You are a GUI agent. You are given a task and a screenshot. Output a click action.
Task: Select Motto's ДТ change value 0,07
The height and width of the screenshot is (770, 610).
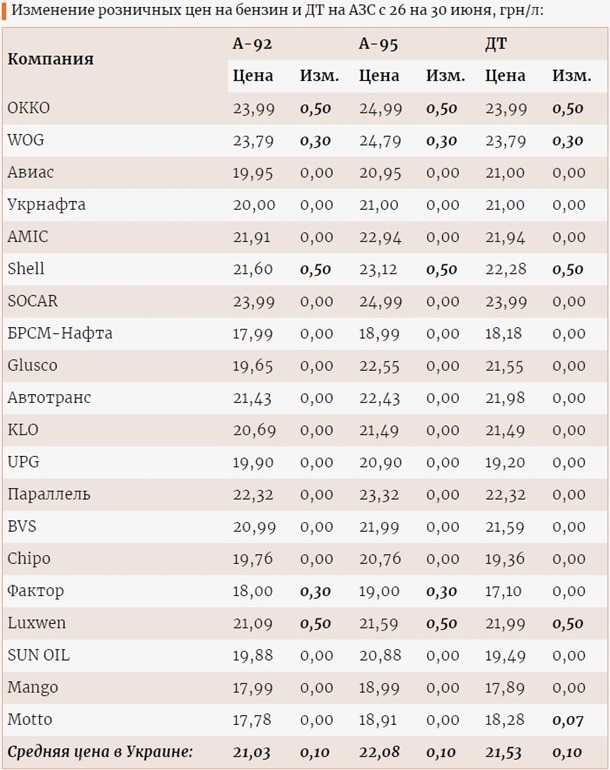pyautogui.click(x=569, y=720)
